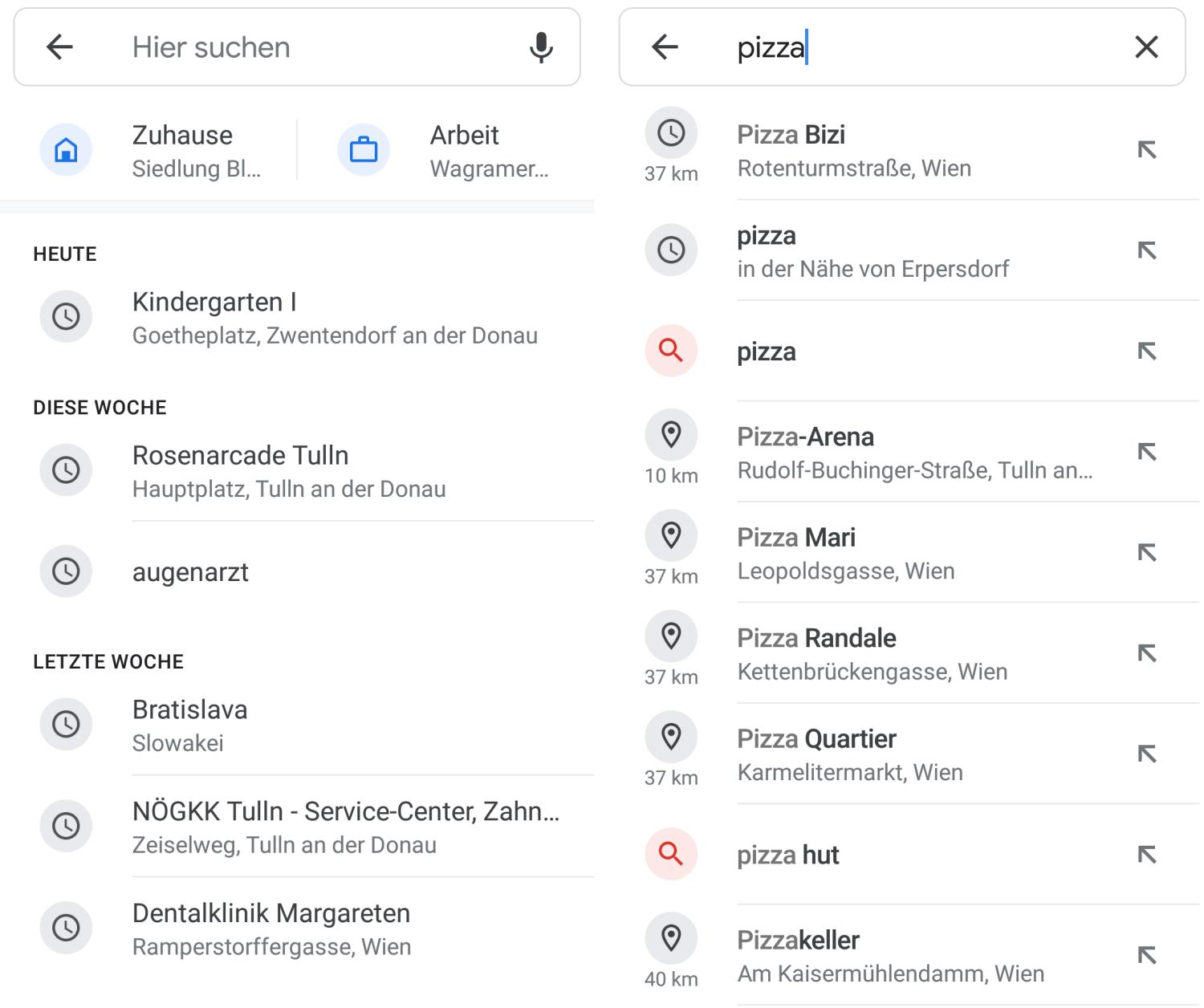1204x1008 pixels.
Task: Tap the fill-in arrow next to Pizza Randale
Action: (x=1147, y=653)
